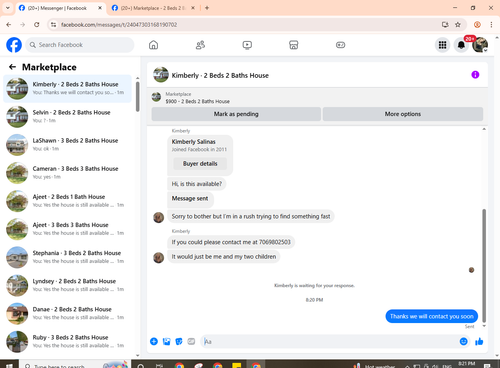Open conversation info purple icon
Viewport: 500px width, 368px height.
475,75
